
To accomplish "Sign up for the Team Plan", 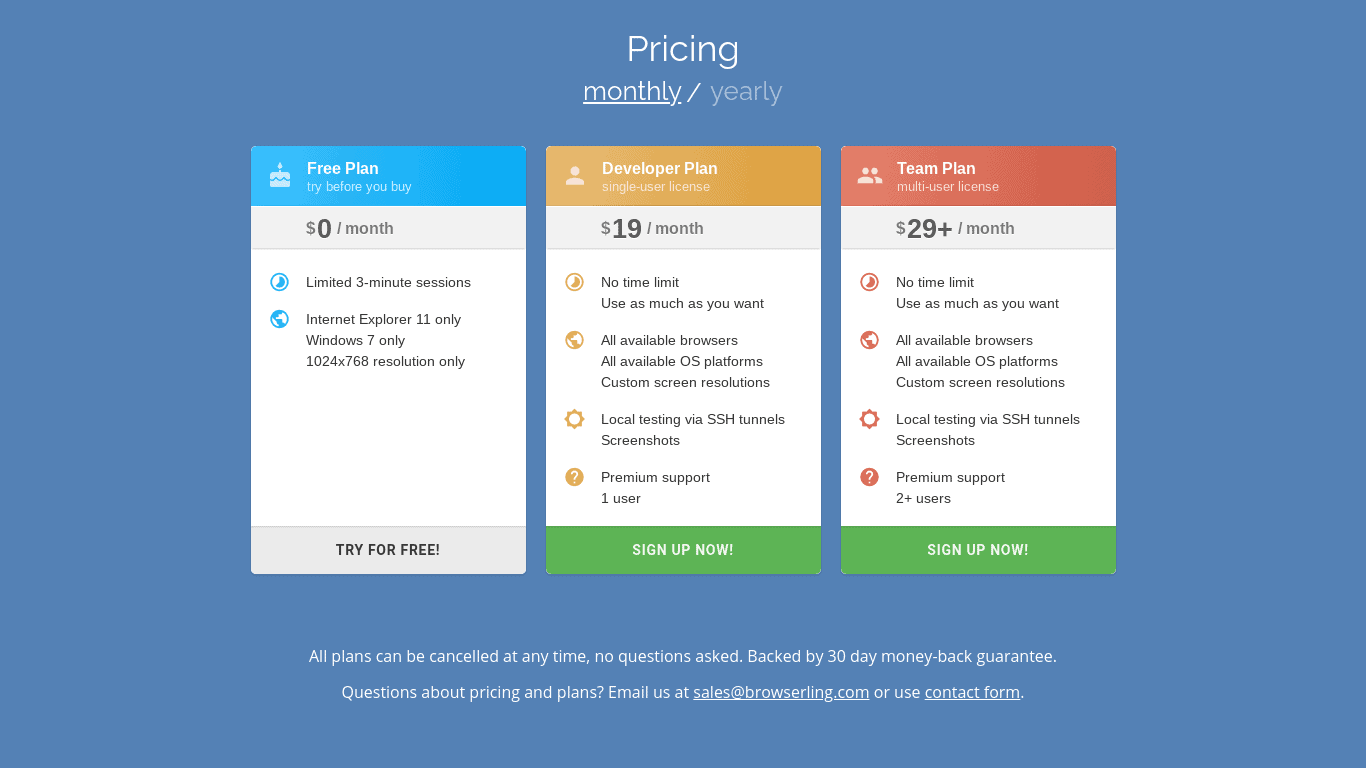I will [x=978, y=550].
